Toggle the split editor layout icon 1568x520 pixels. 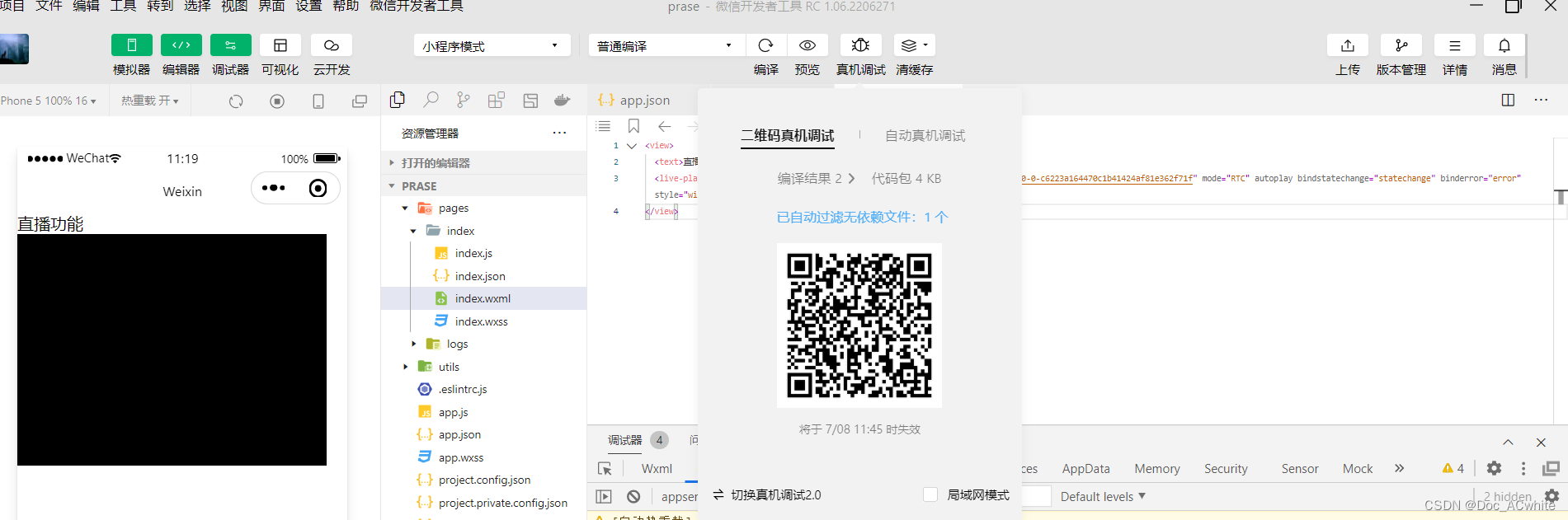click(1508, 100)
